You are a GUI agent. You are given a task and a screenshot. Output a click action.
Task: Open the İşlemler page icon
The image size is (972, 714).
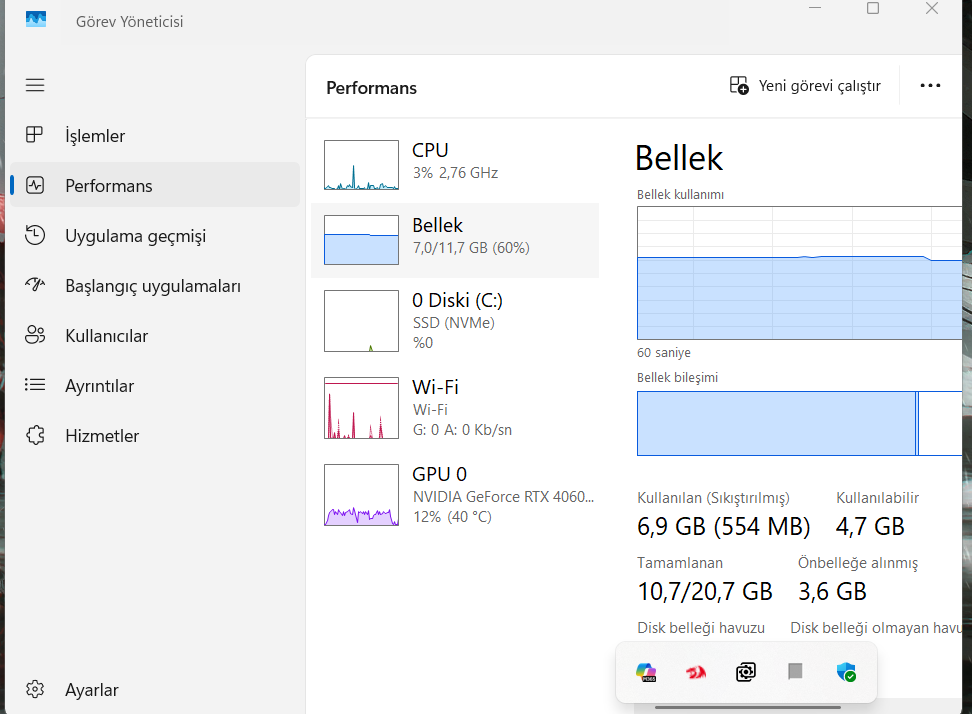[35, 134]
